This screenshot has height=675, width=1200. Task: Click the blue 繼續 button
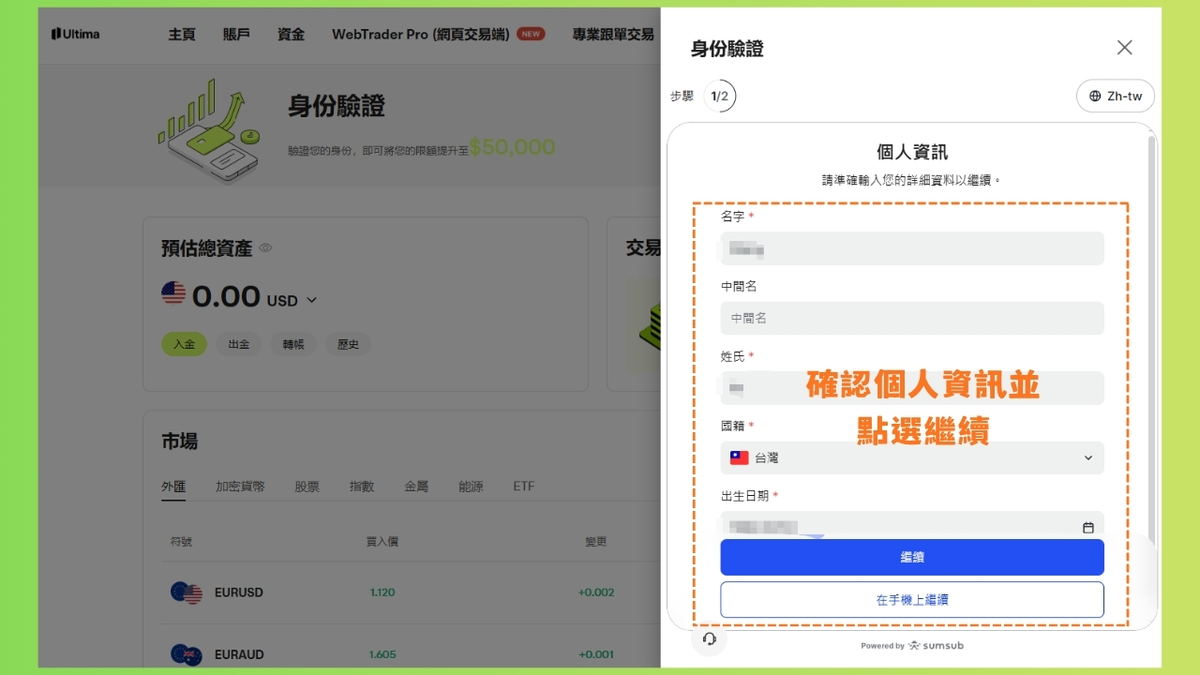(x=912, y=557)
